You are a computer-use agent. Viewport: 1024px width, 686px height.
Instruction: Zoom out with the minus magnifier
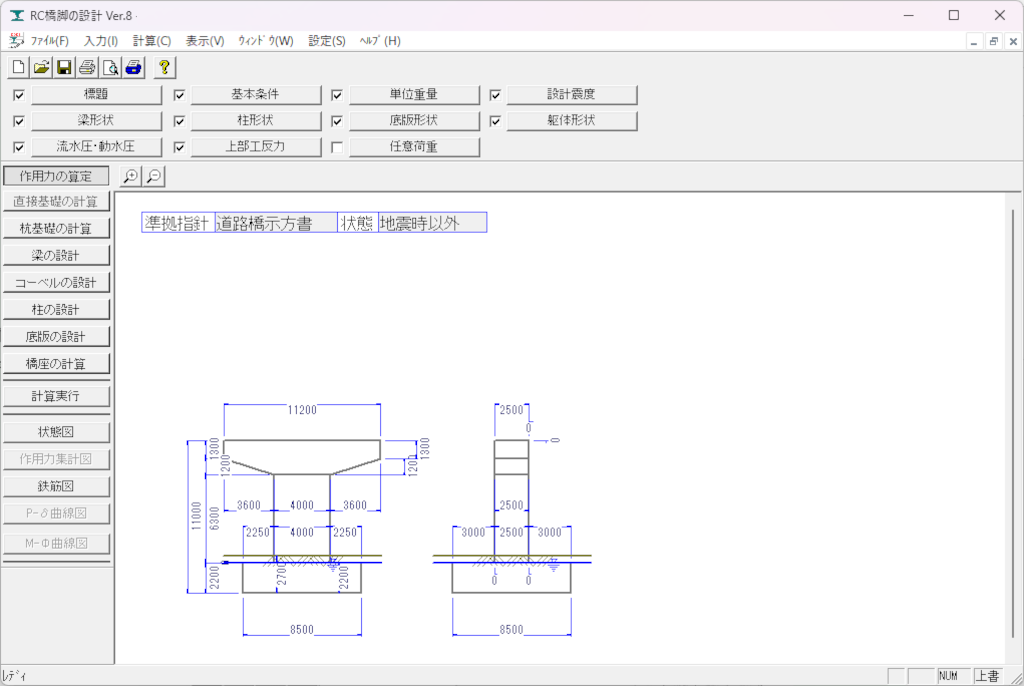click(x=154, y=176)
